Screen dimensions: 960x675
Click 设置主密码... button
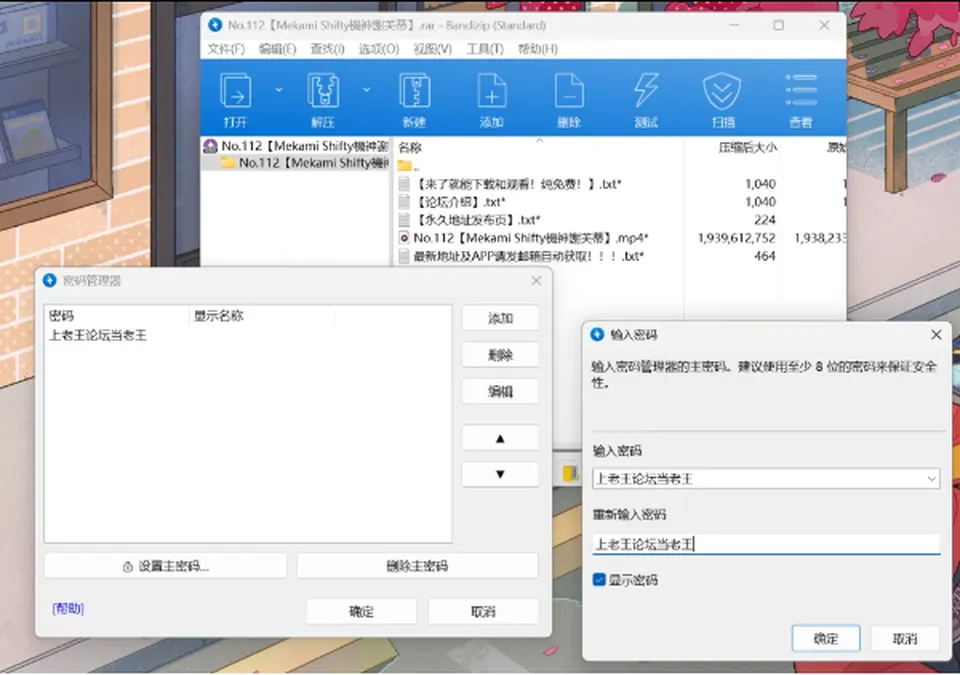(x=165, y=566)
